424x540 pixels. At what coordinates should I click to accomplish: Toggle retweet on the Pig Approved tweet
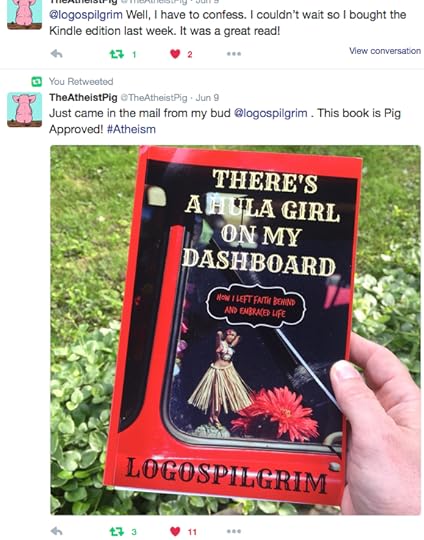(117, 531)
